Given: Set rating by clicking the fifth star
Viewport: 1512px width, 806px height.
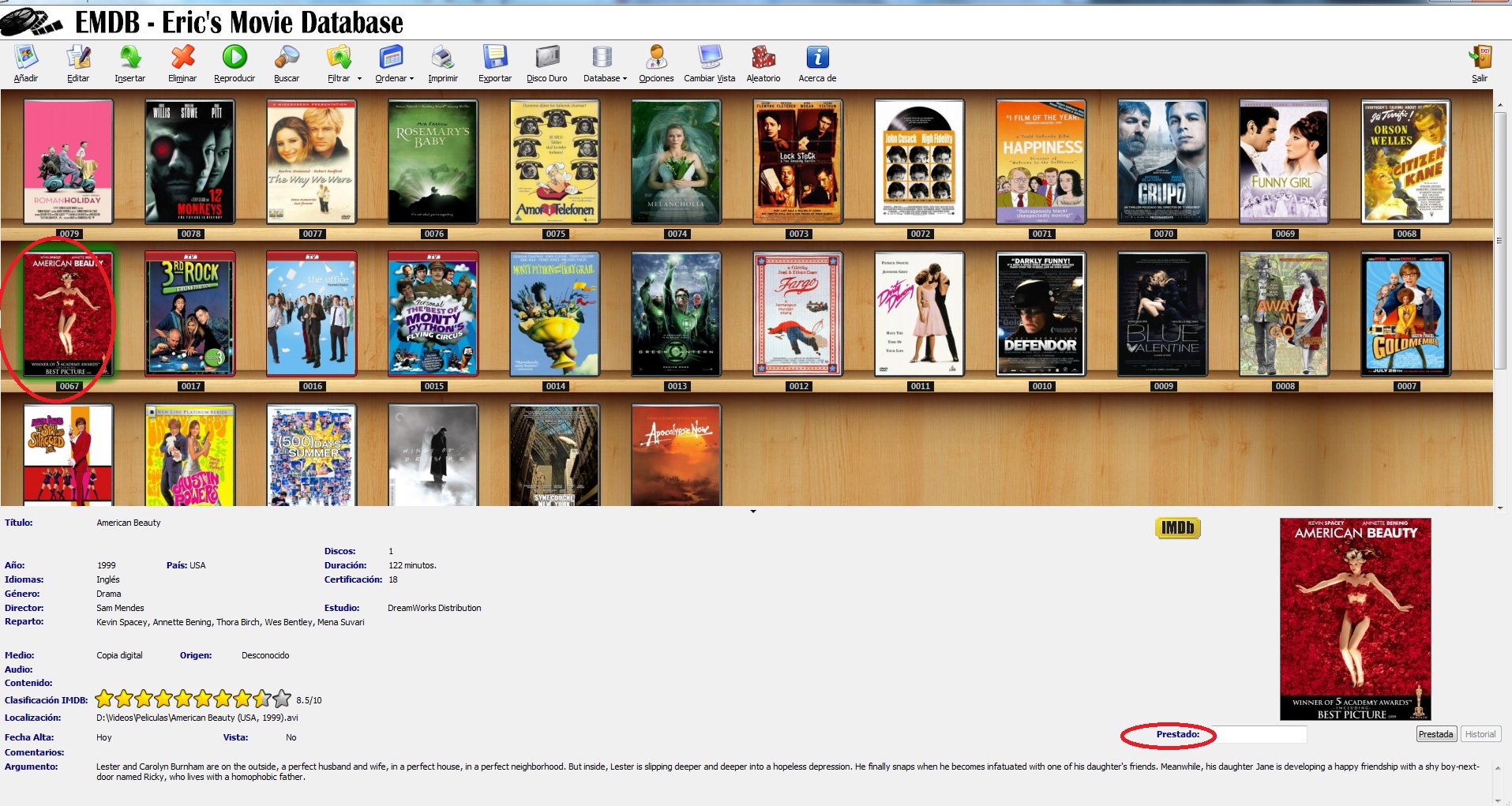Looking at the screenshot, I should pyautogui.click(x=183, y=699).
